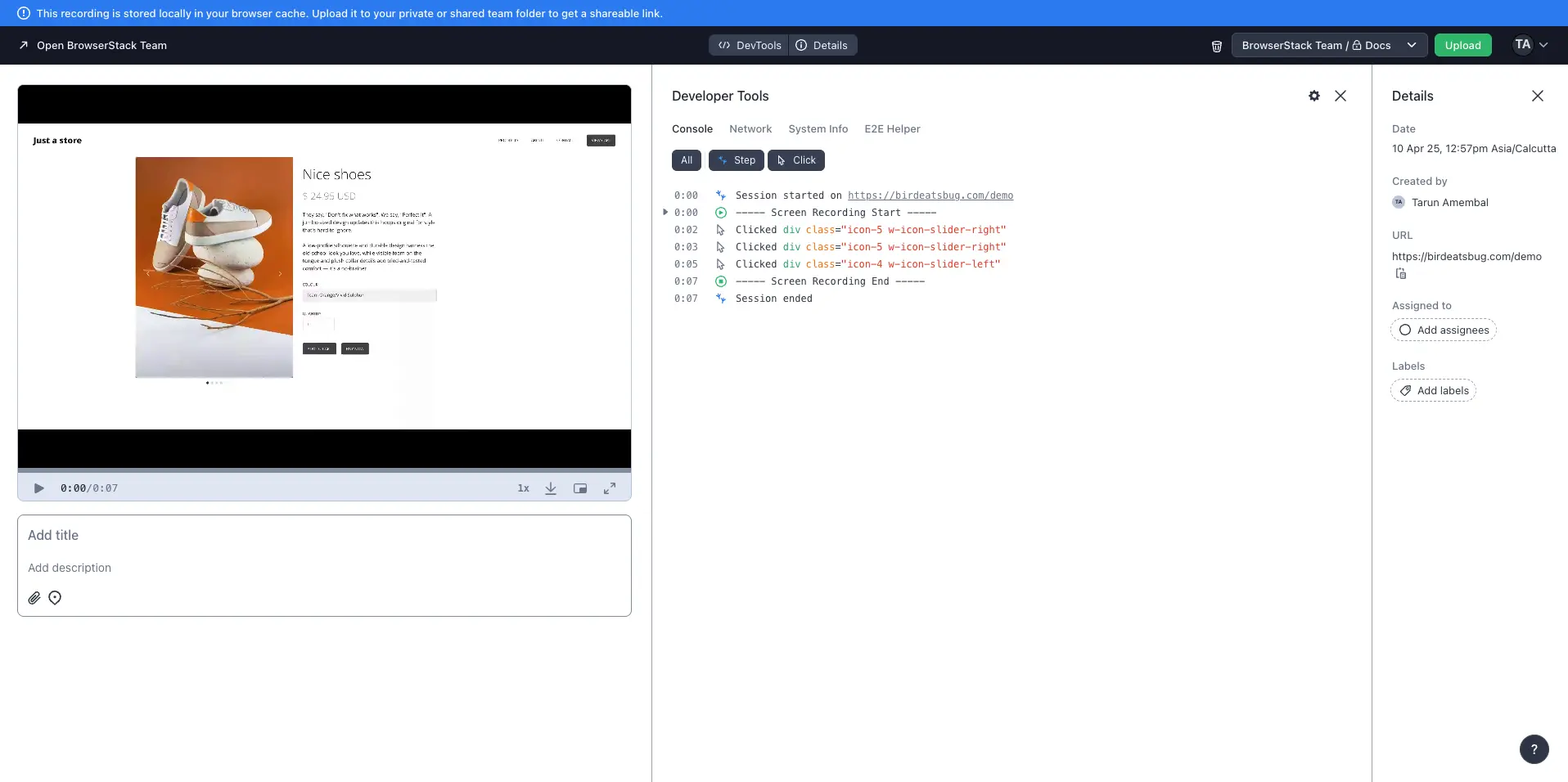
Task: Open BrowserStack Team / Docs folder dropdown
Action: 1329,45
